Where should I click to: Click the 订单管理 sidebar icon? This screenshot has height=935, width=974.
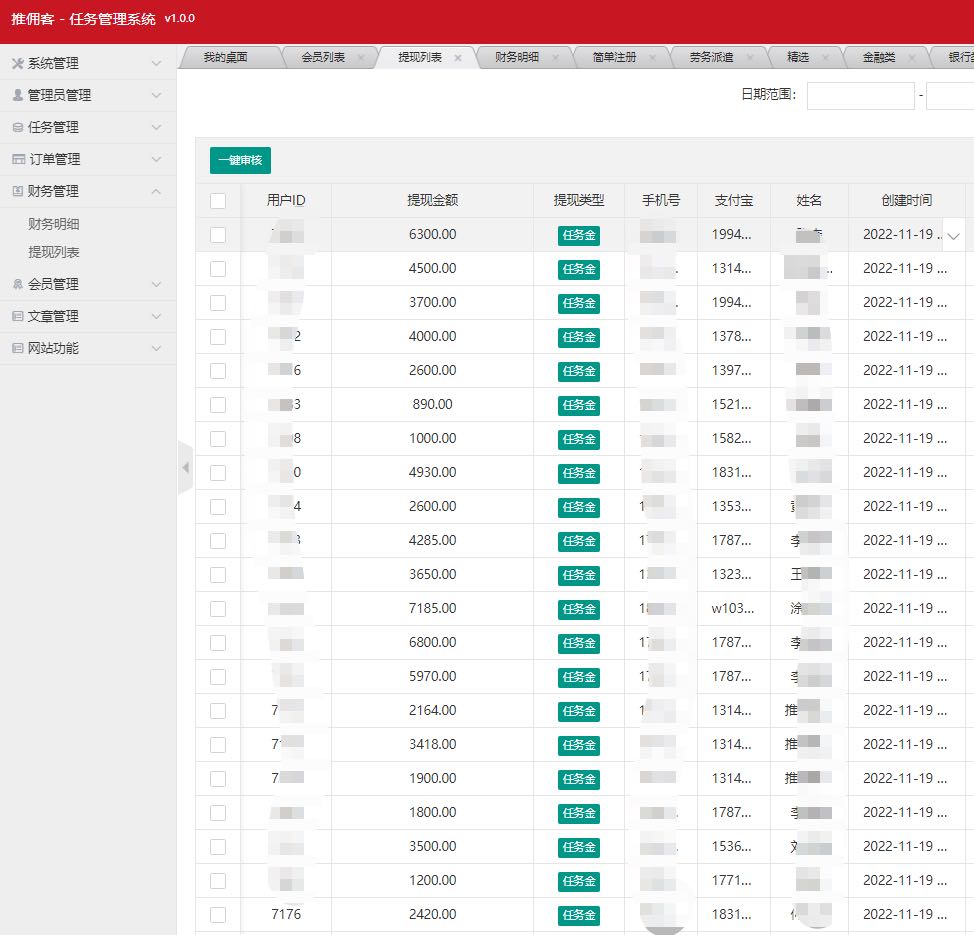(17, 159)
